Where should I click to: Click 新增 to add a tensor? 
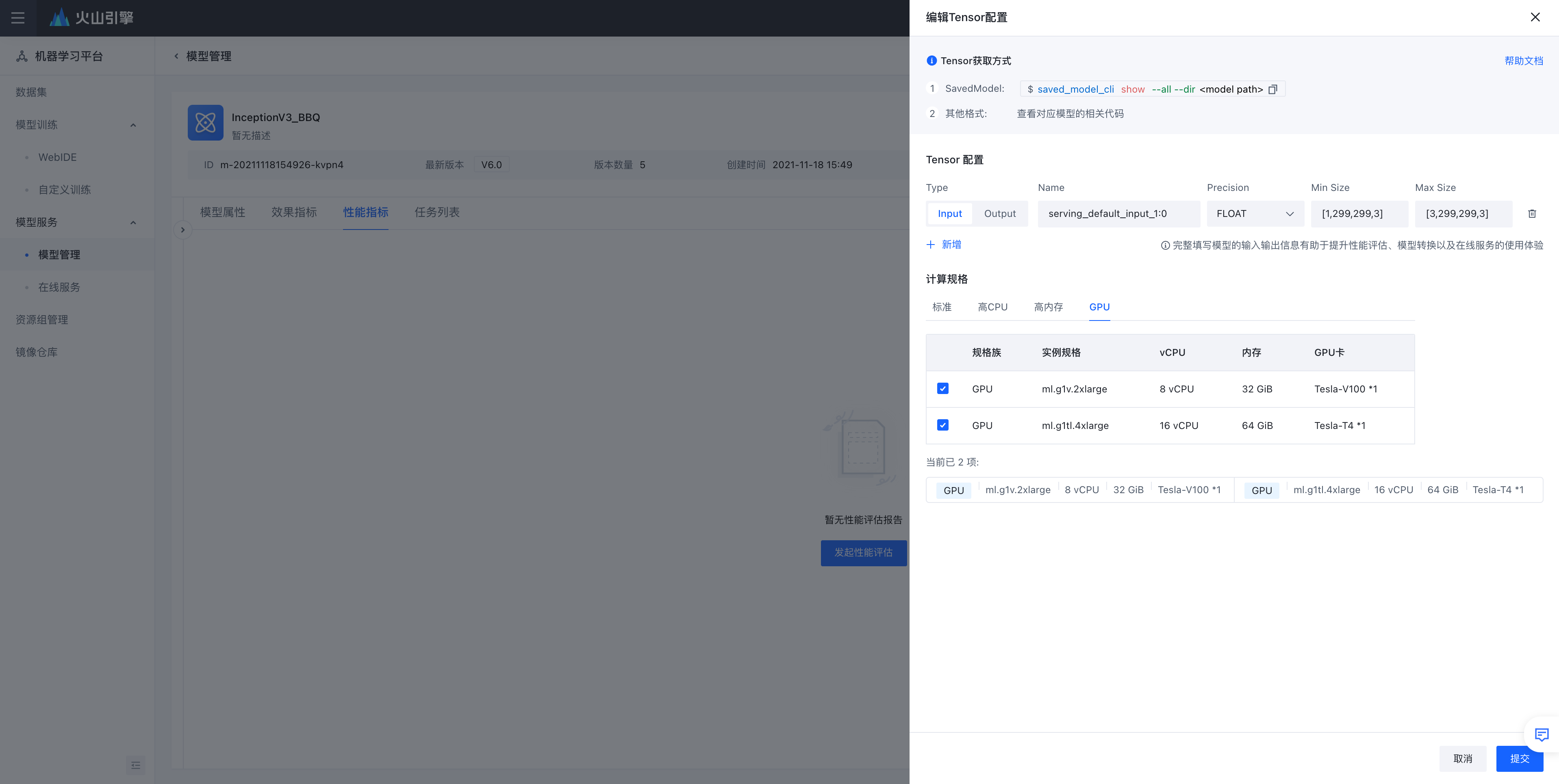pos(951,245)
